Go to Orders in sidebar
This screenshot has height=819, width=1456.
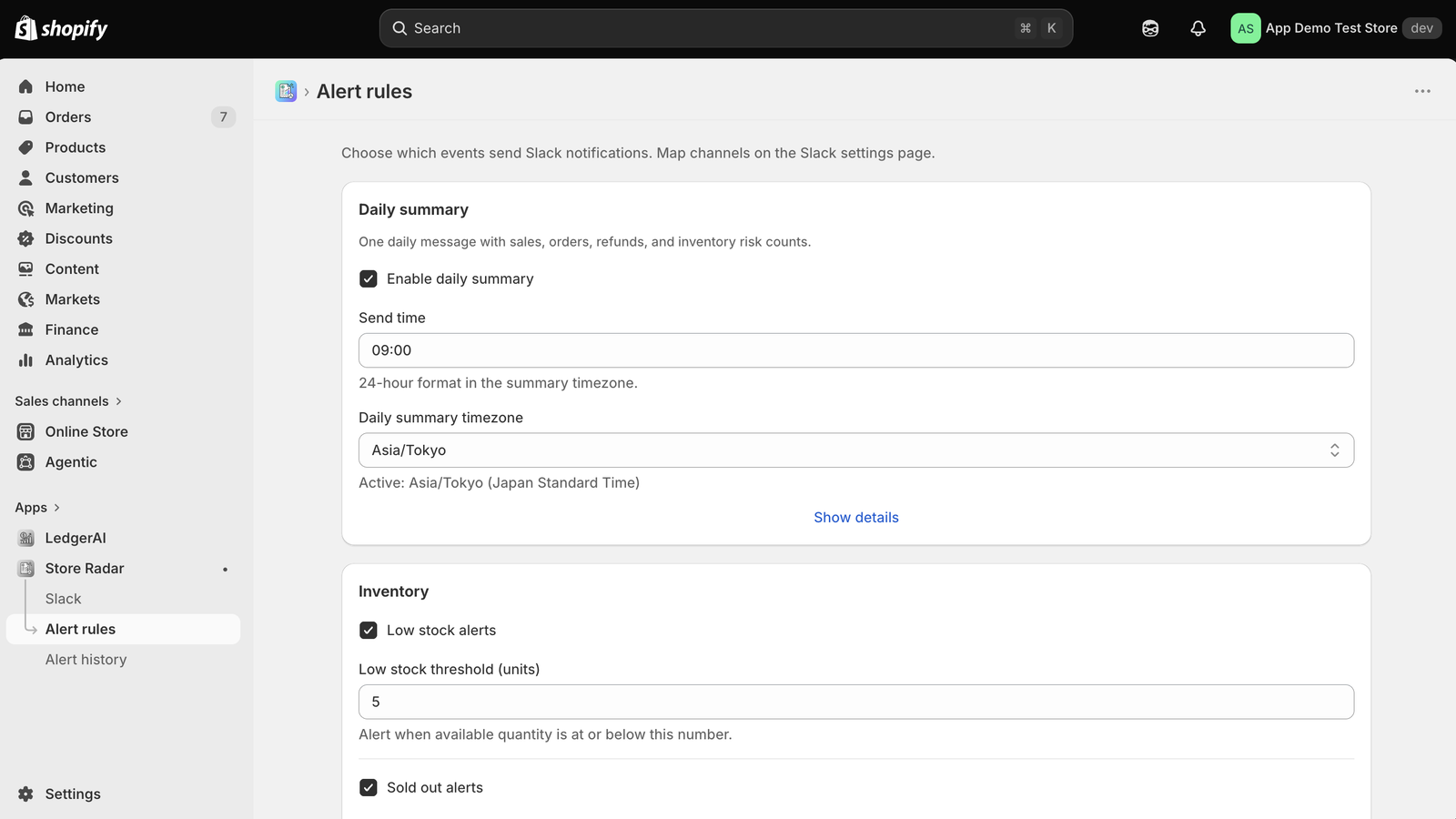pos(68,116)
